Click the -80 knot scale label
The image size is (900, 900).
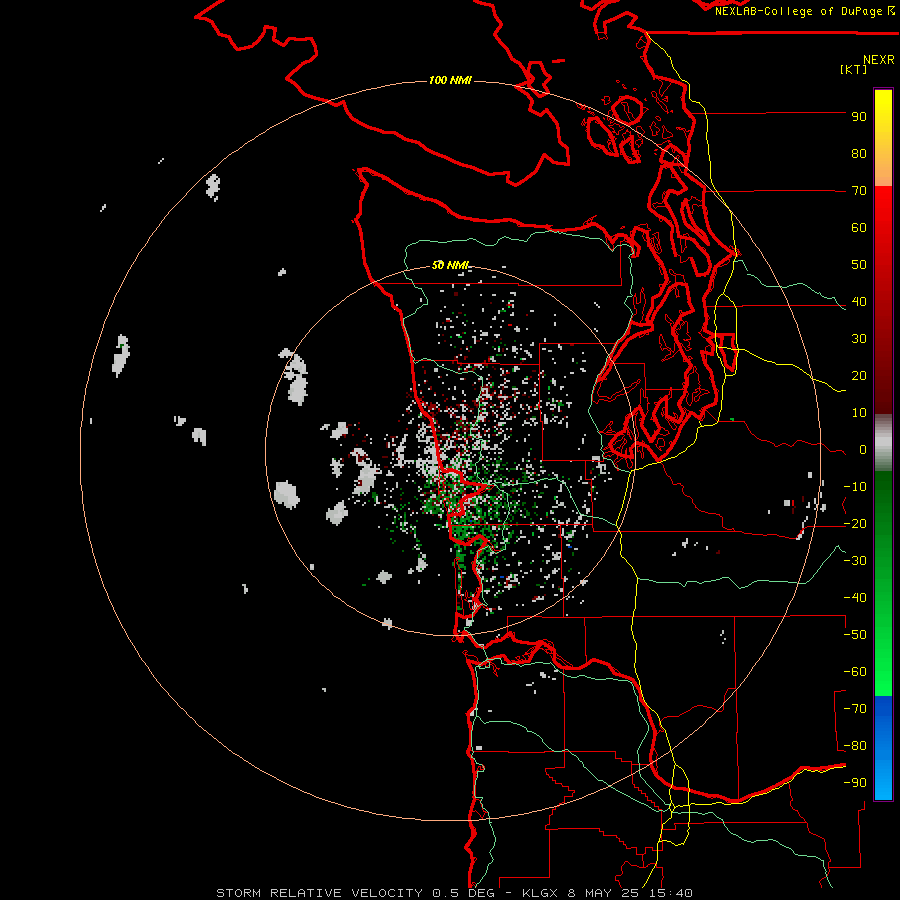(855, 746)
